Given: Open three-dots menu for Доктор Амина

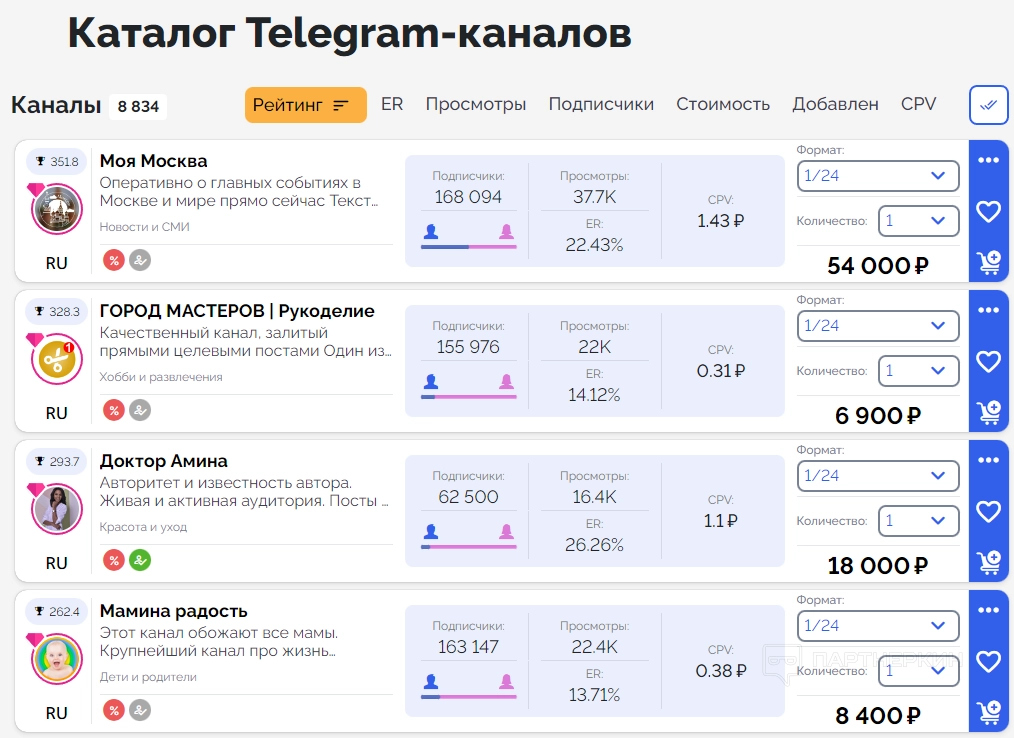Looking at the screenshot, I should [x=989, y=460].
